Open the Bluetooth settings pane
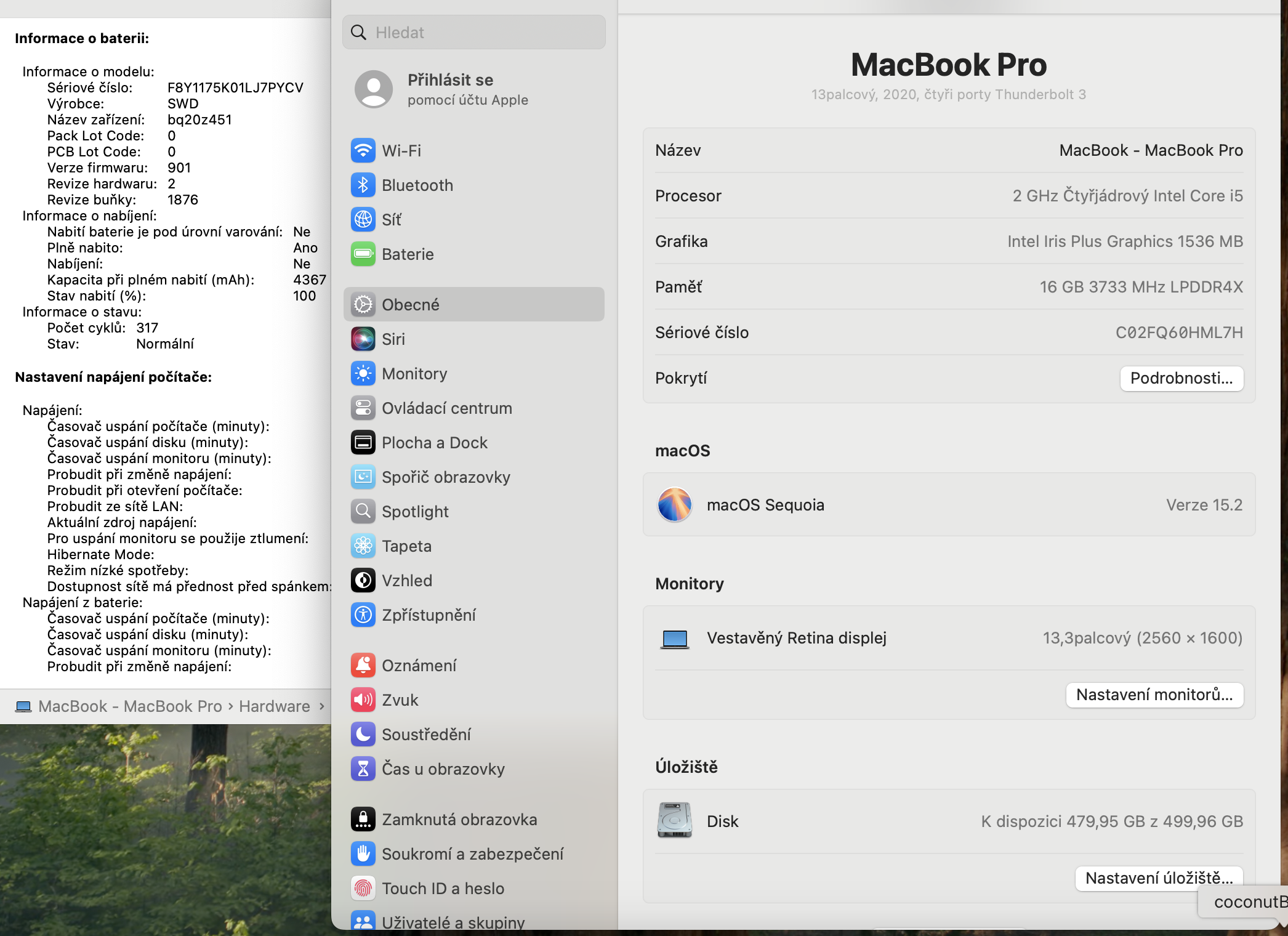This screenshot has height=936, width=1288. pyautogui.click(x=417, y=185)
